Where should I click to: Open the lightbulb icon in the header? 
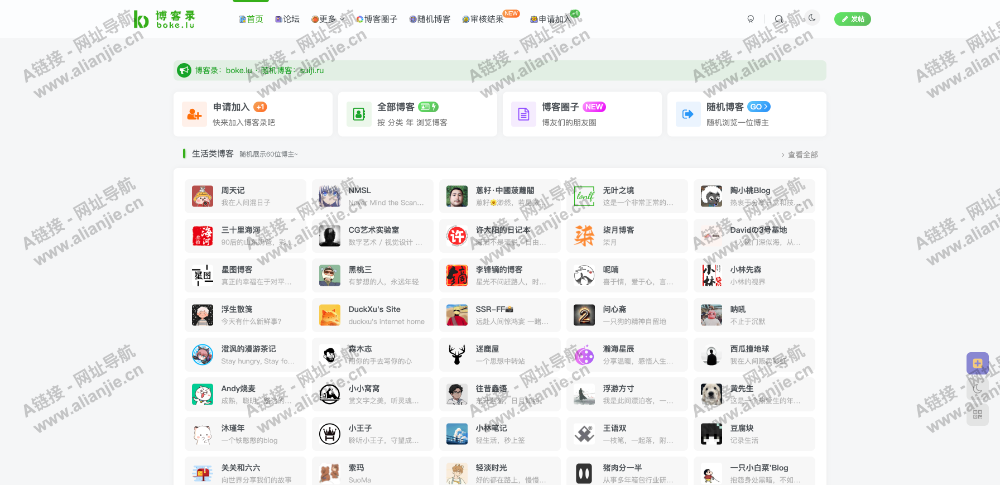pos(751,19)
